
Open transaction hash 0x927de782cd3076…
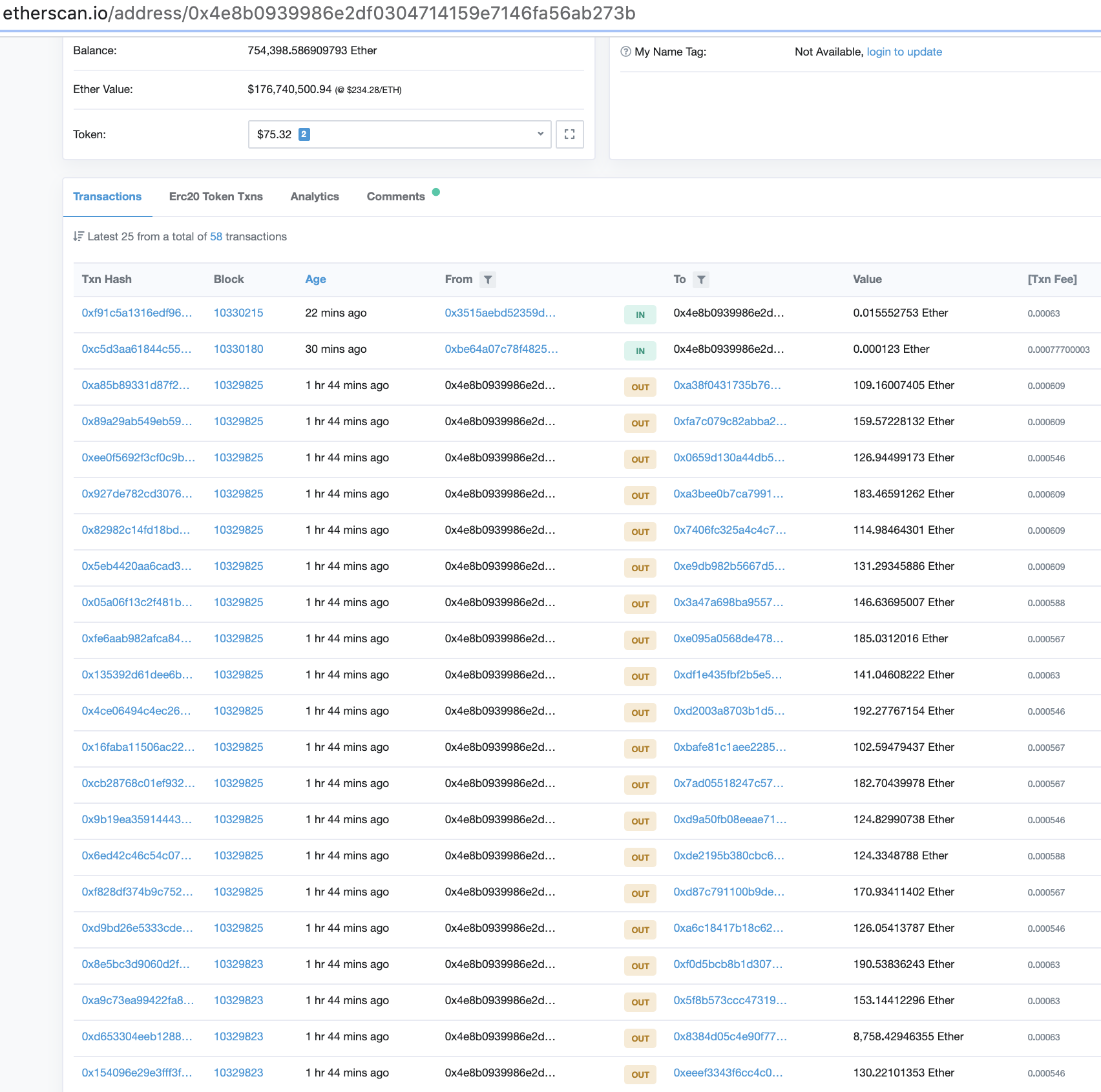137,494
